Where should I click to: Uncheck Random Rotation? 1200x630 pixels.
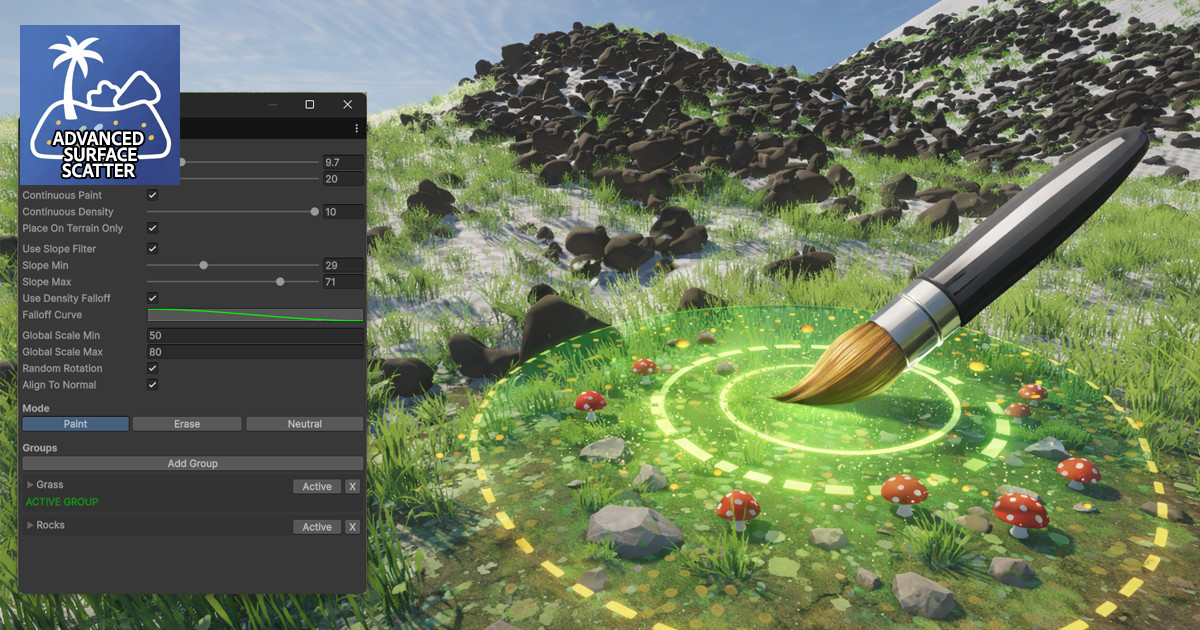[152, 368]
